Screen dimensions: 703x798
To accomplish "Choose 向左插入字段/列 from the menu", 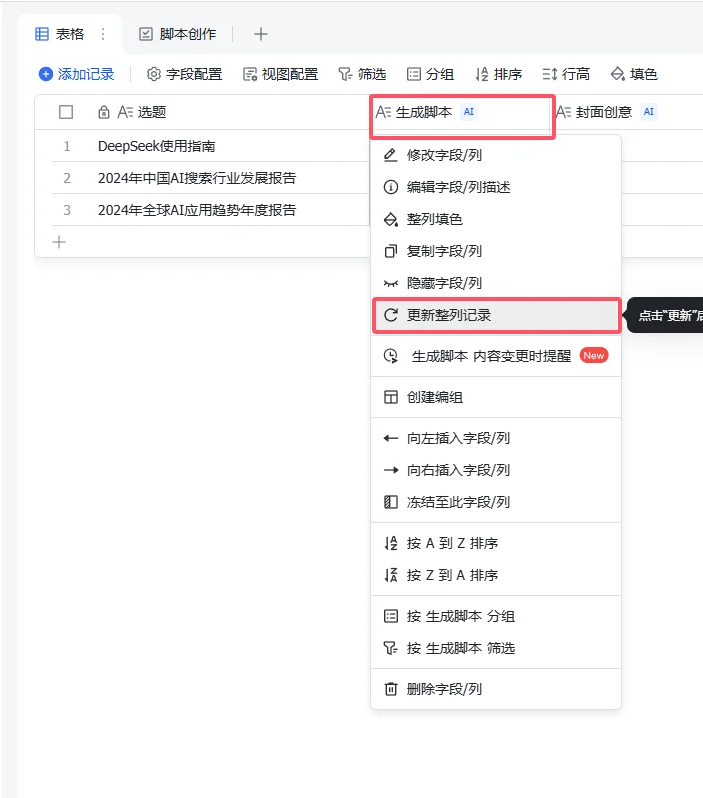I will (496, 438).
